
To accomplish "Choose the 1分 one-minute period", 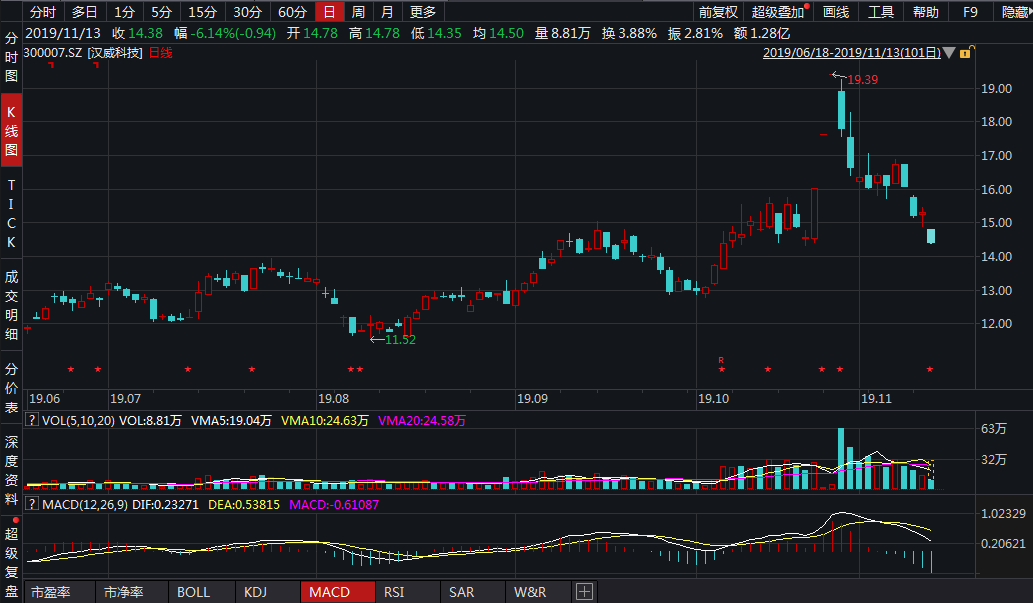I will tap(125, 12).
